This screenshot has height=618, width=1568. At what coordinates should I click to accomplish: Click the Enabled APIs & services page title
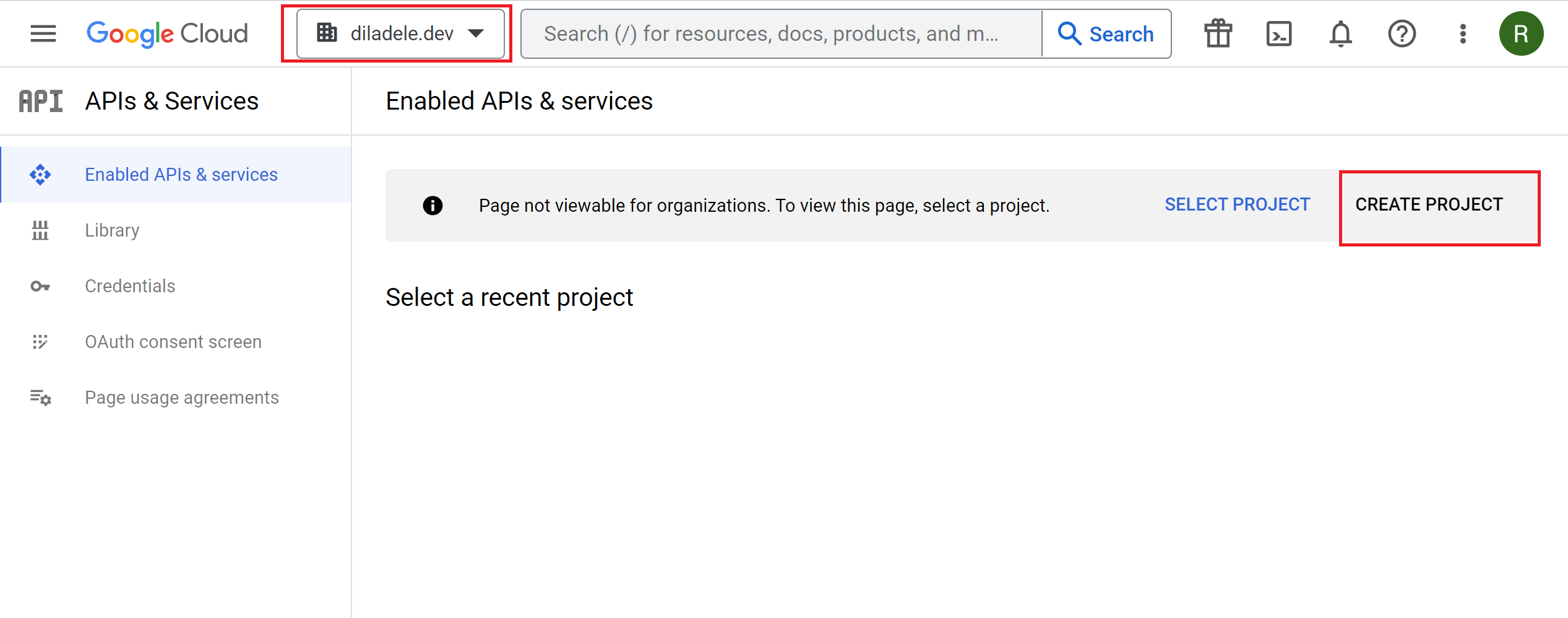point(519,101)
